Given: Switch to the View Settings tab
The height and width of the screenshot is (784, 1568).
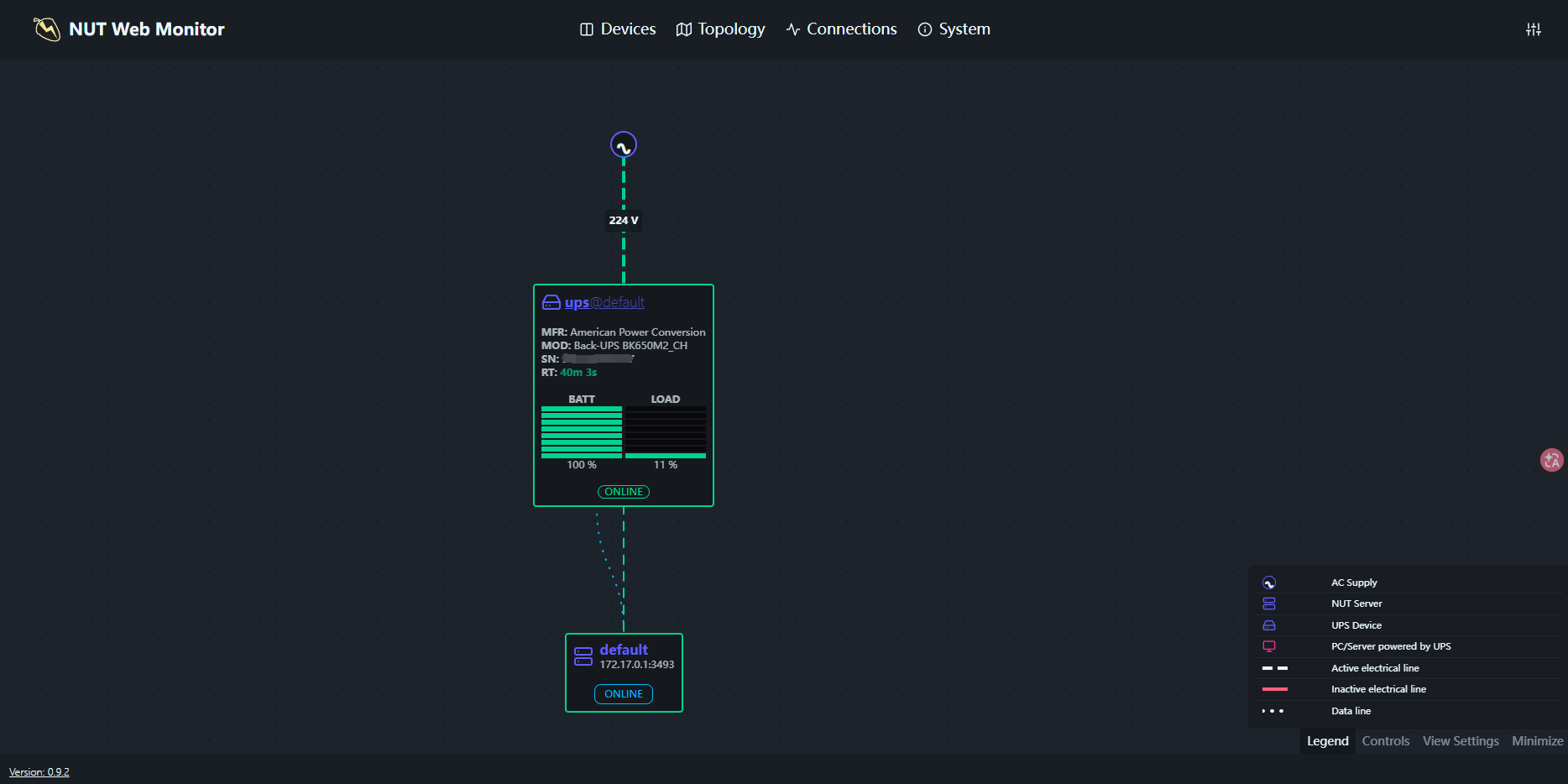Looking at the screenshot, I should pos(1461,741).
